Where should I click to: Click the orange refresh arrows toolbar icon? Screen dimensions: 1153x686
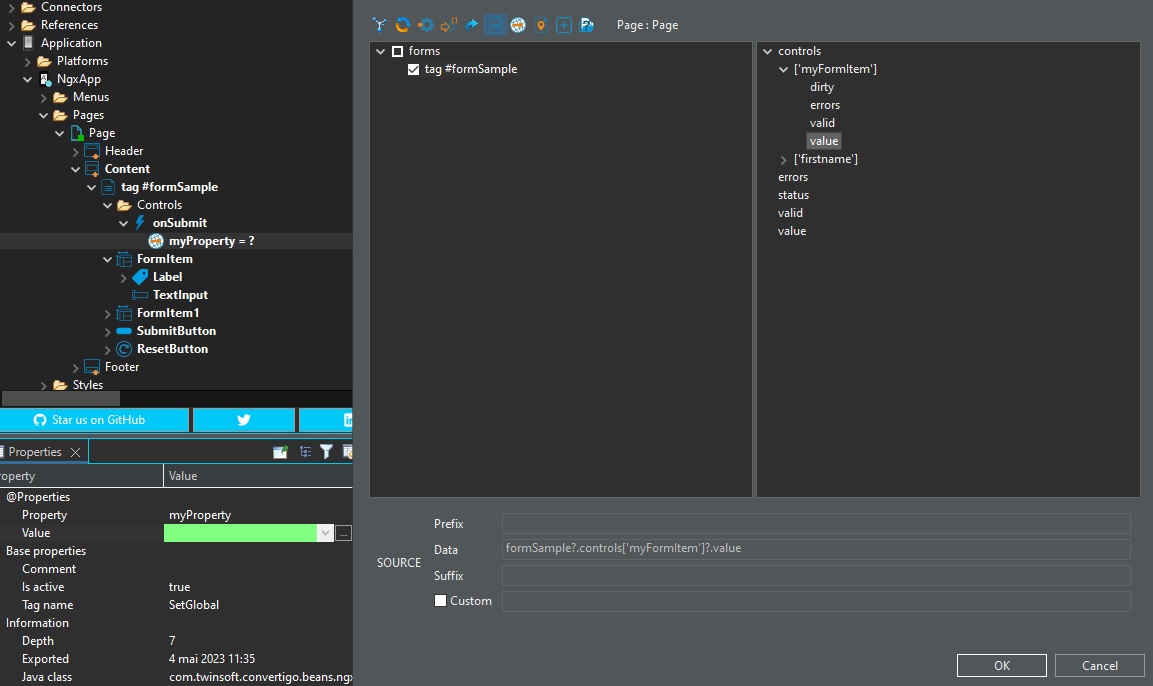point(403,25)
